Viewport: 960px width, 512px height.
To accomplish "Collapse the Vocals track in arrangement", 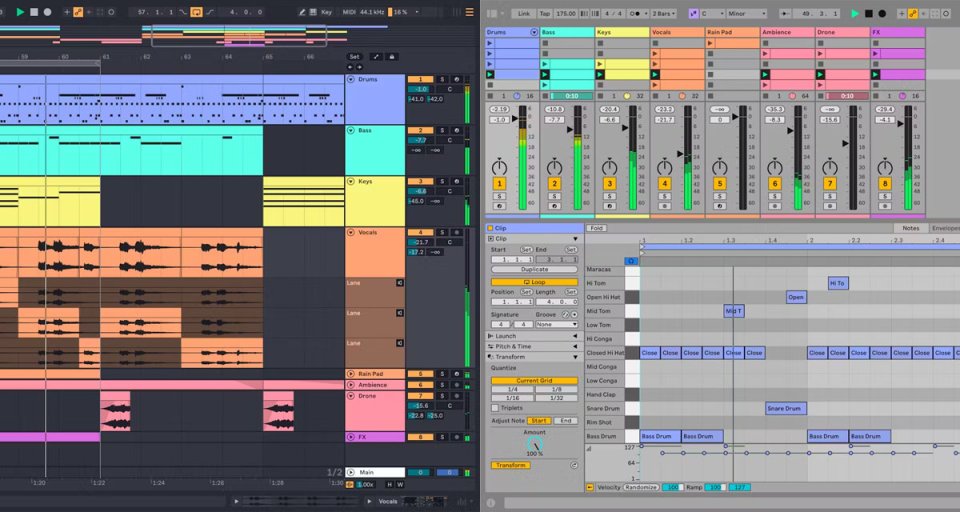I will (x=351, y=233).
